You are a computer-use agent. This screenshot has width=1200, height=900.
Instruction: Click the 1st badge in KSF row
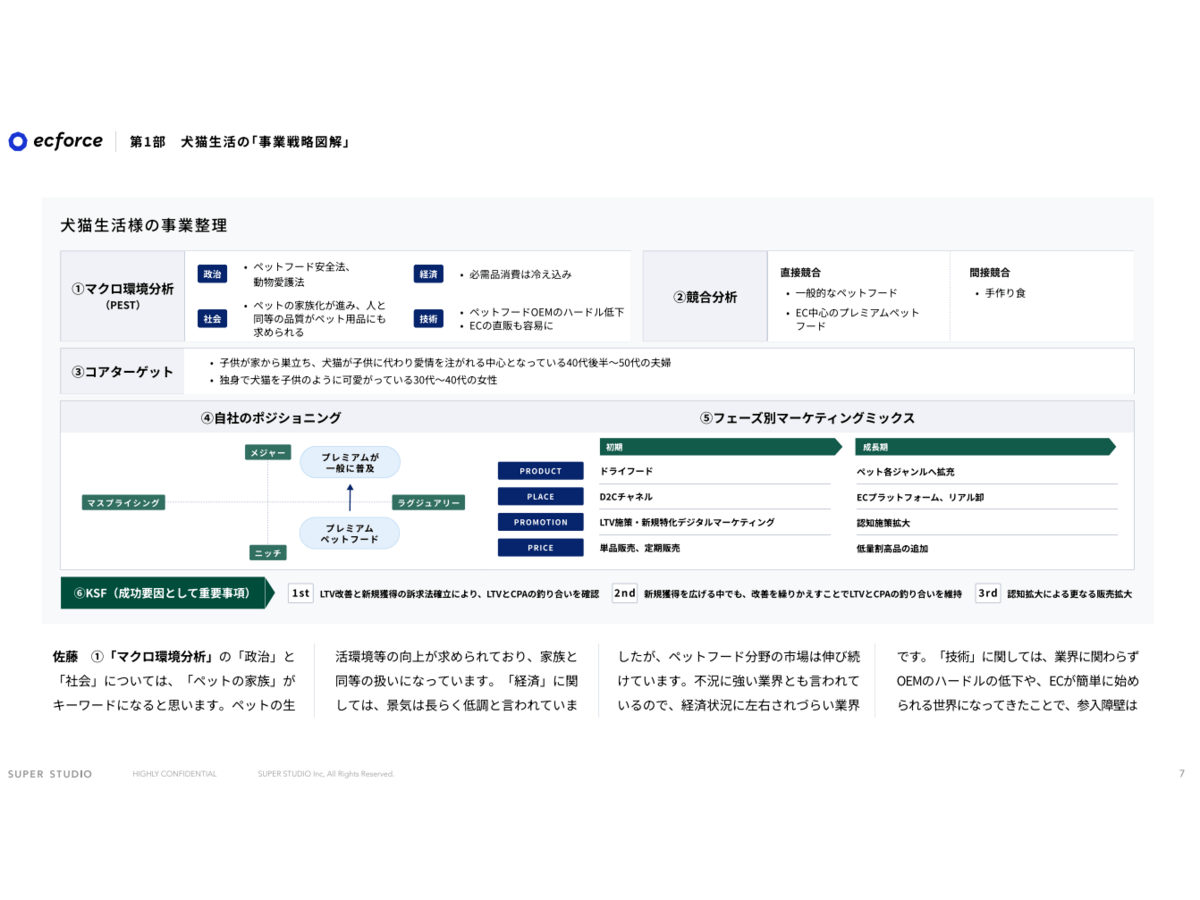click(300, 593)
